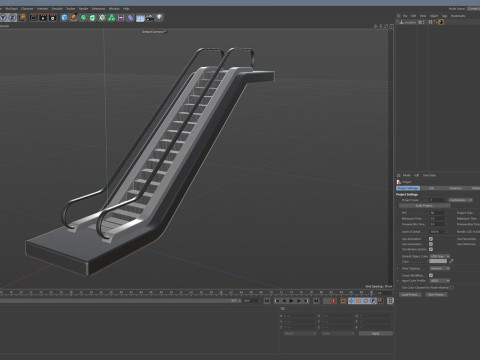Open the green Volume builder icon
The height and width of the screenshot is (360, 480).
pyautogui.click(x=112, y=17)
